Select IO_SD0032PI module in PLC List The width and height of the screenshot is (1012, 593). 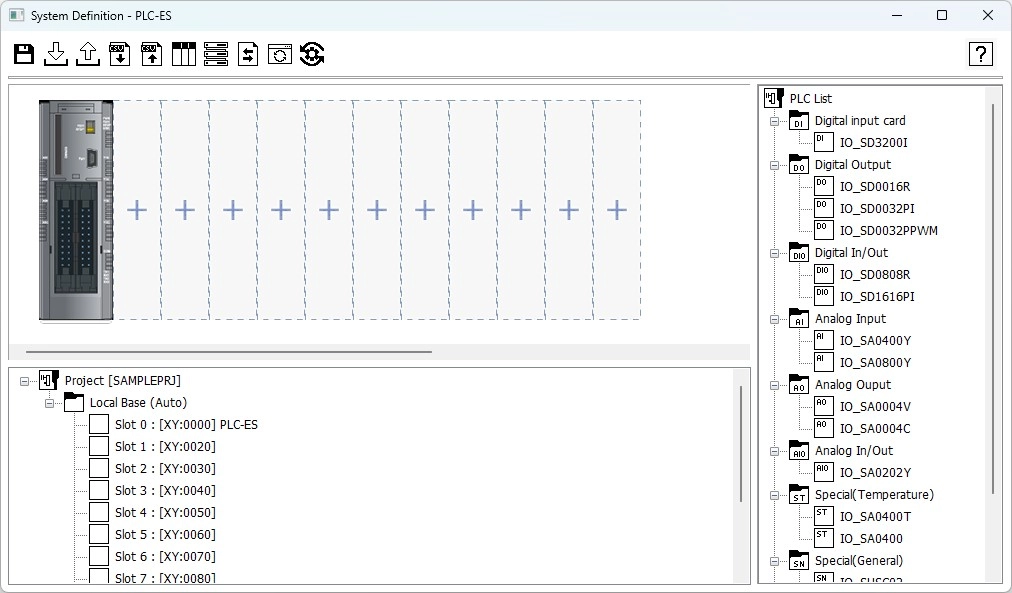pos(876,209)
